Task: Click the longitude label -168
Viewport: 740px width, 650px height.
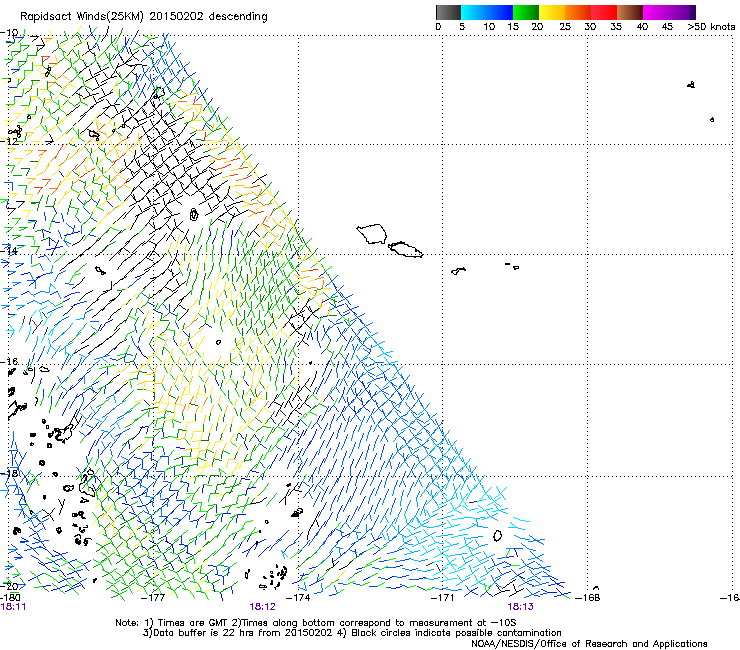Action: pos(588,598)
